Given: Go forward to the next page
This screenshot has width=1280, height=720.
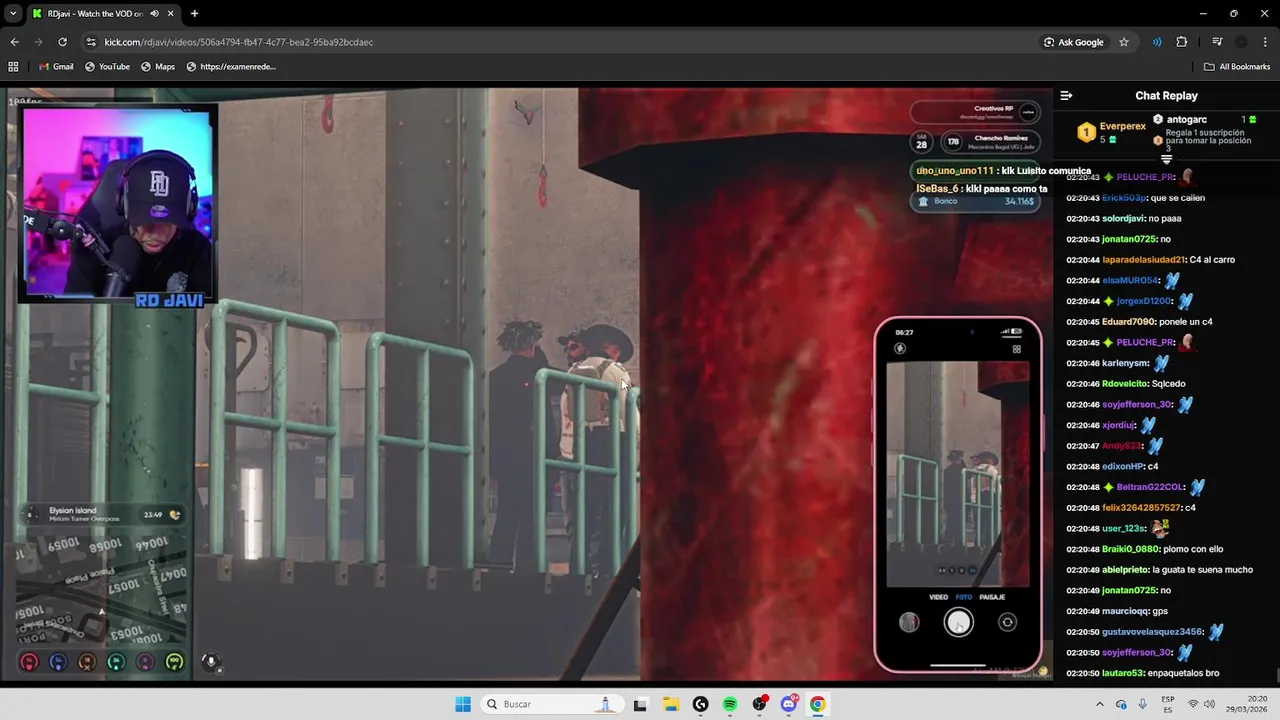Looking at the screenshot, I should click(x=38, y=42).
